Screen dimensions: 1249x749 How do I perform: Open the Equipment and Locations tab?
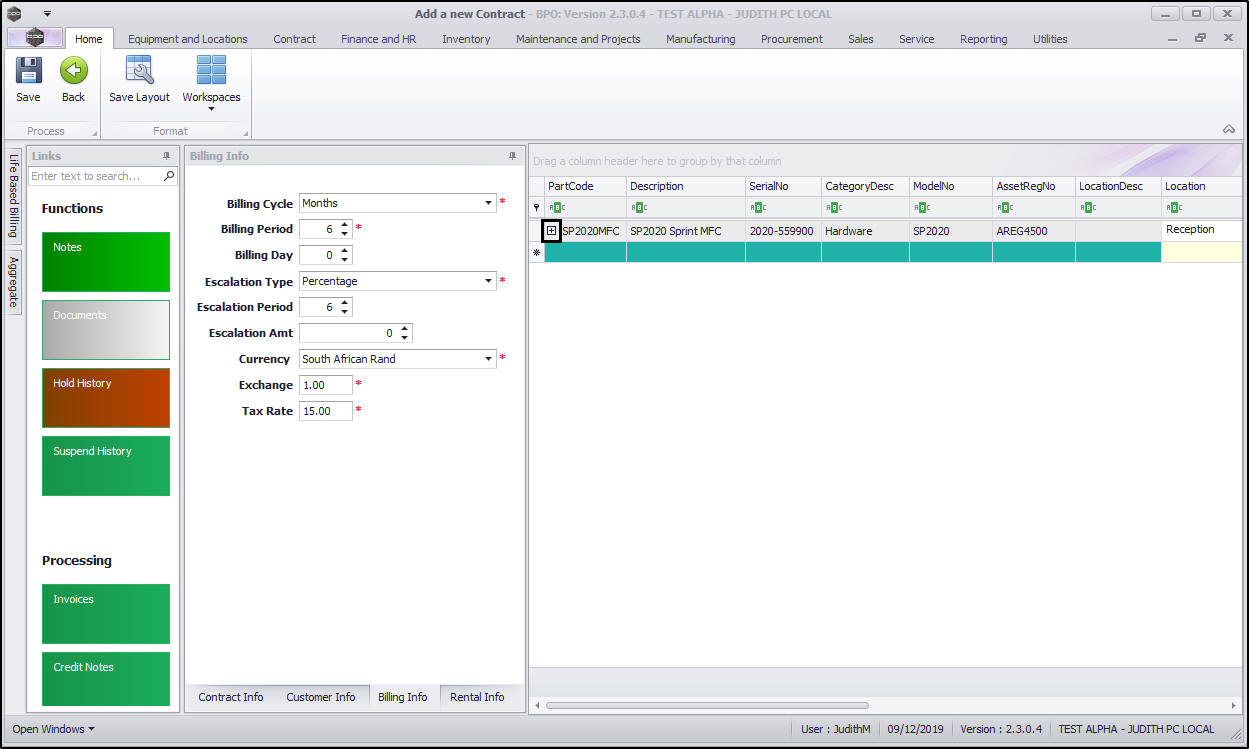click(188, 39)
